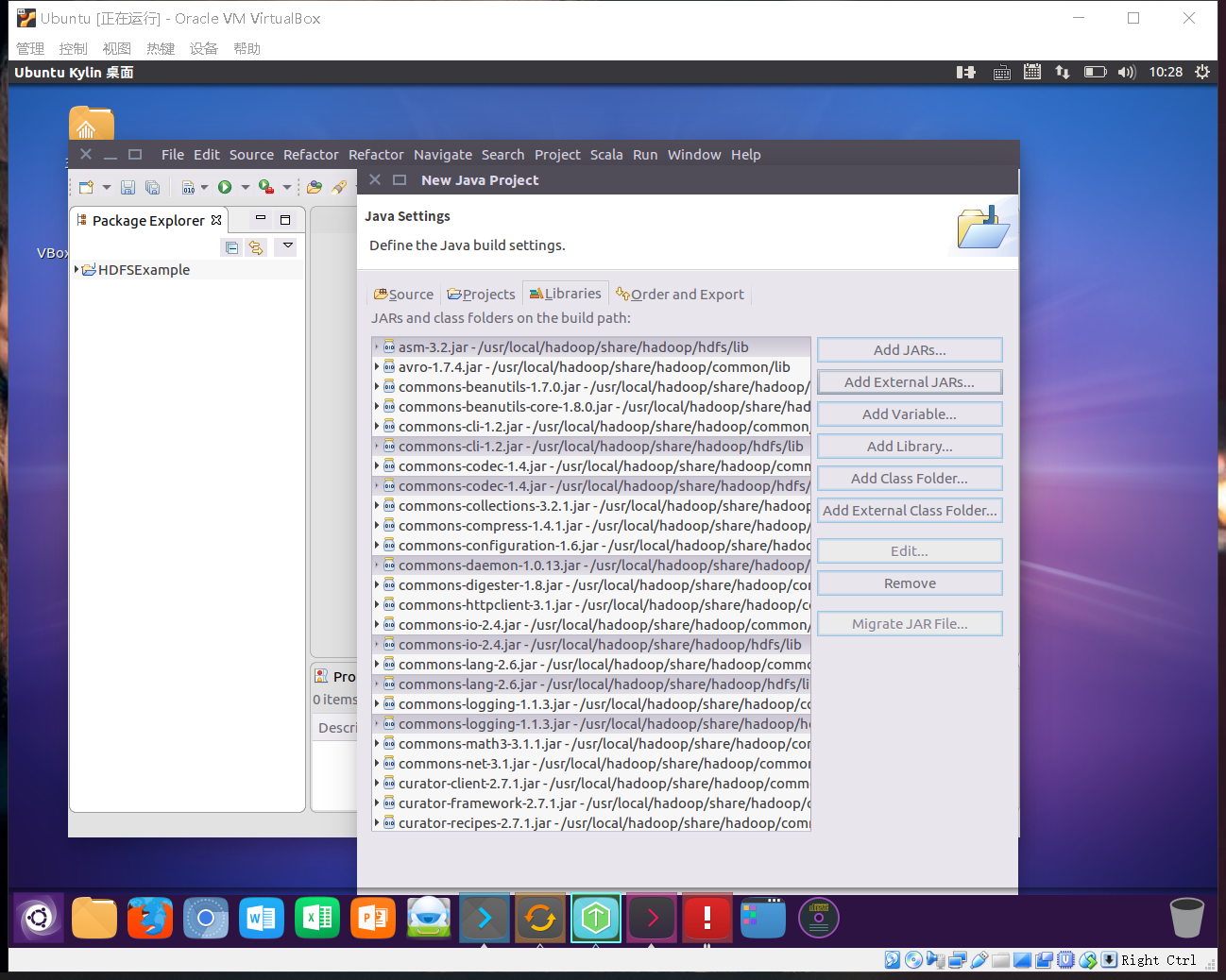Expand the avro-1.7.4.jar entry arrow

click(x=377, y=367)
